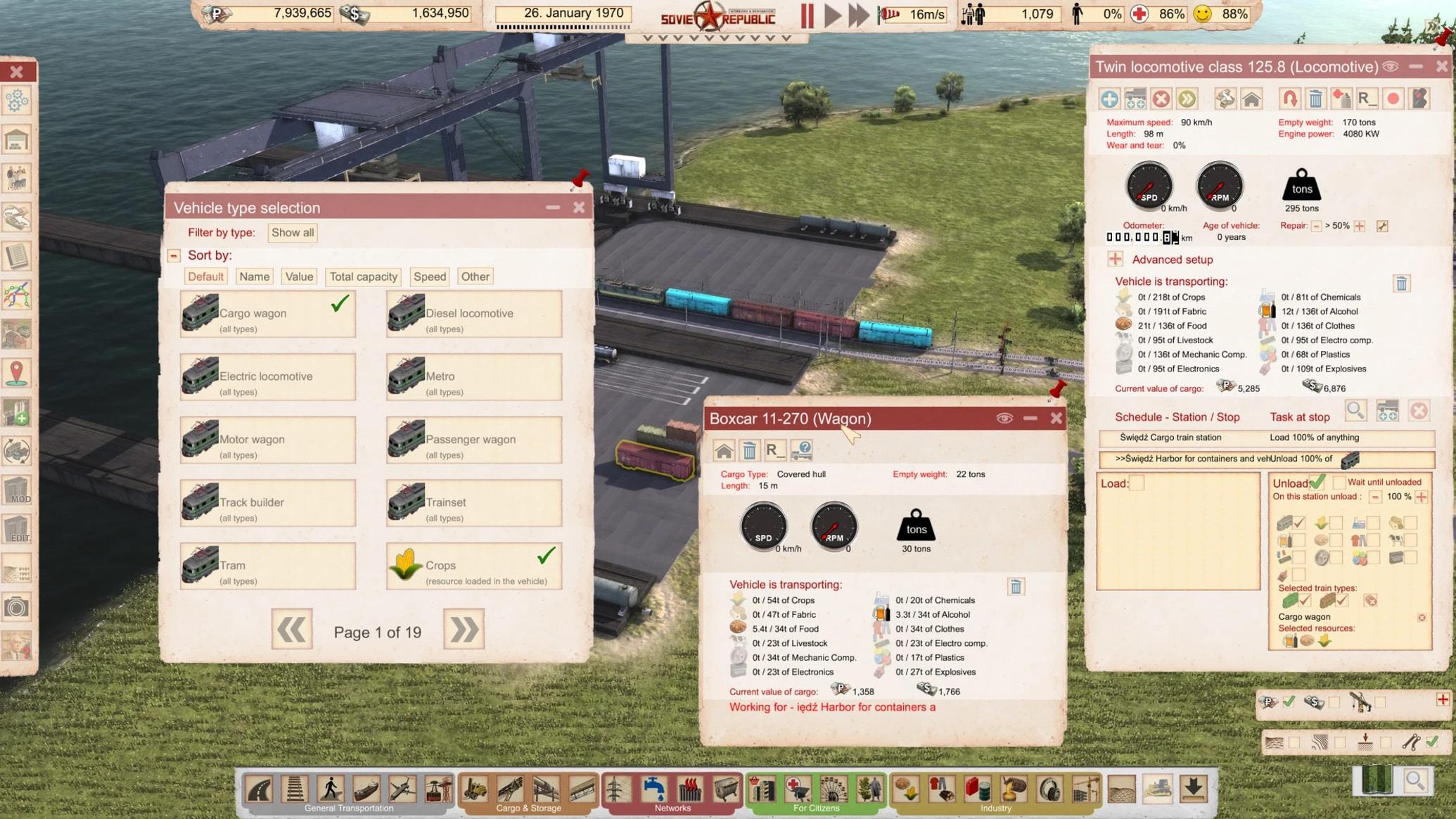Sort vehicles by Speed

tap(429, 277)
